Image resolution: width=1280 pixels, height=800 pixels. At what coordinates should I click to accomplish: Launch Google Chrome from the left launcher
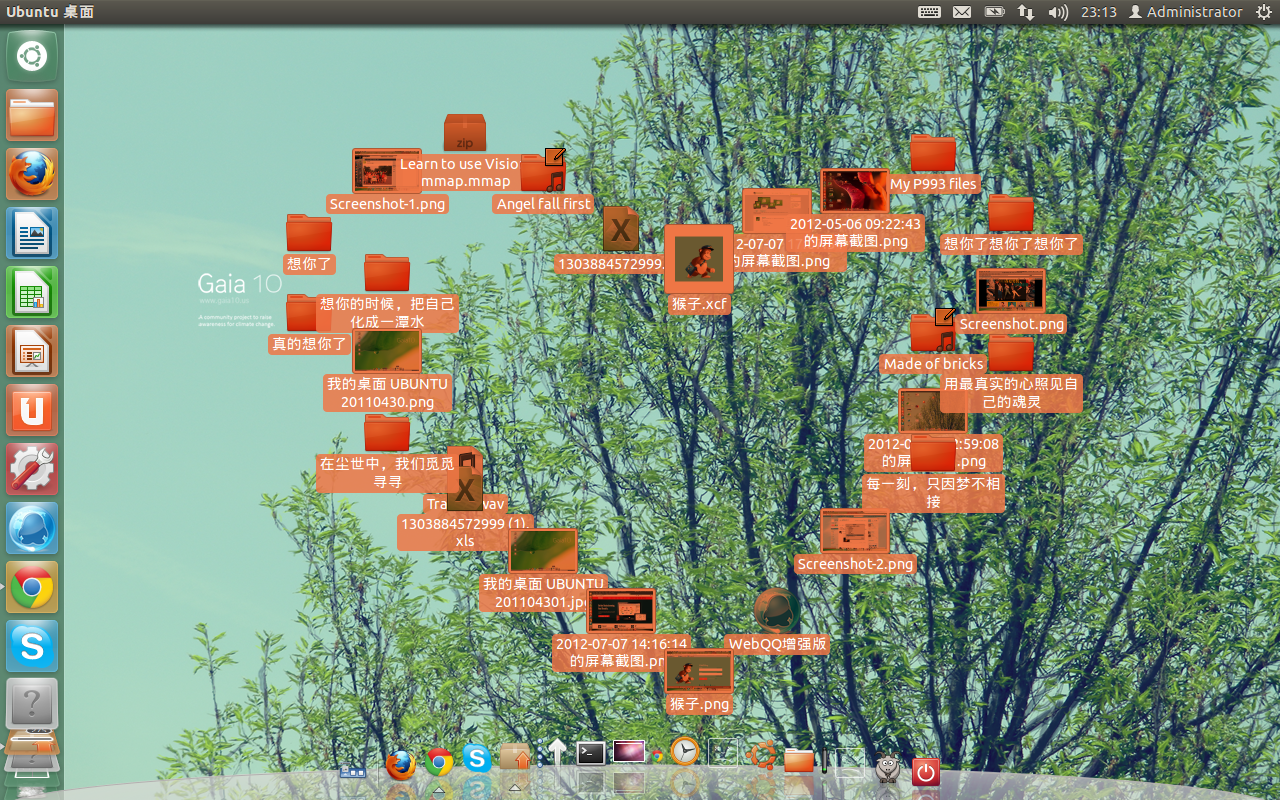(32, 587)
